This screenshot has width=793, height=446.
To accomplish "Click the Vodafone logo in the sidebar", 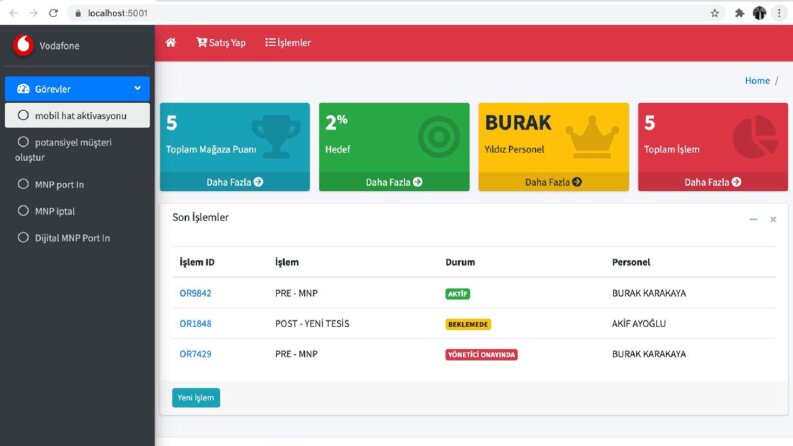I will [23, 45].
